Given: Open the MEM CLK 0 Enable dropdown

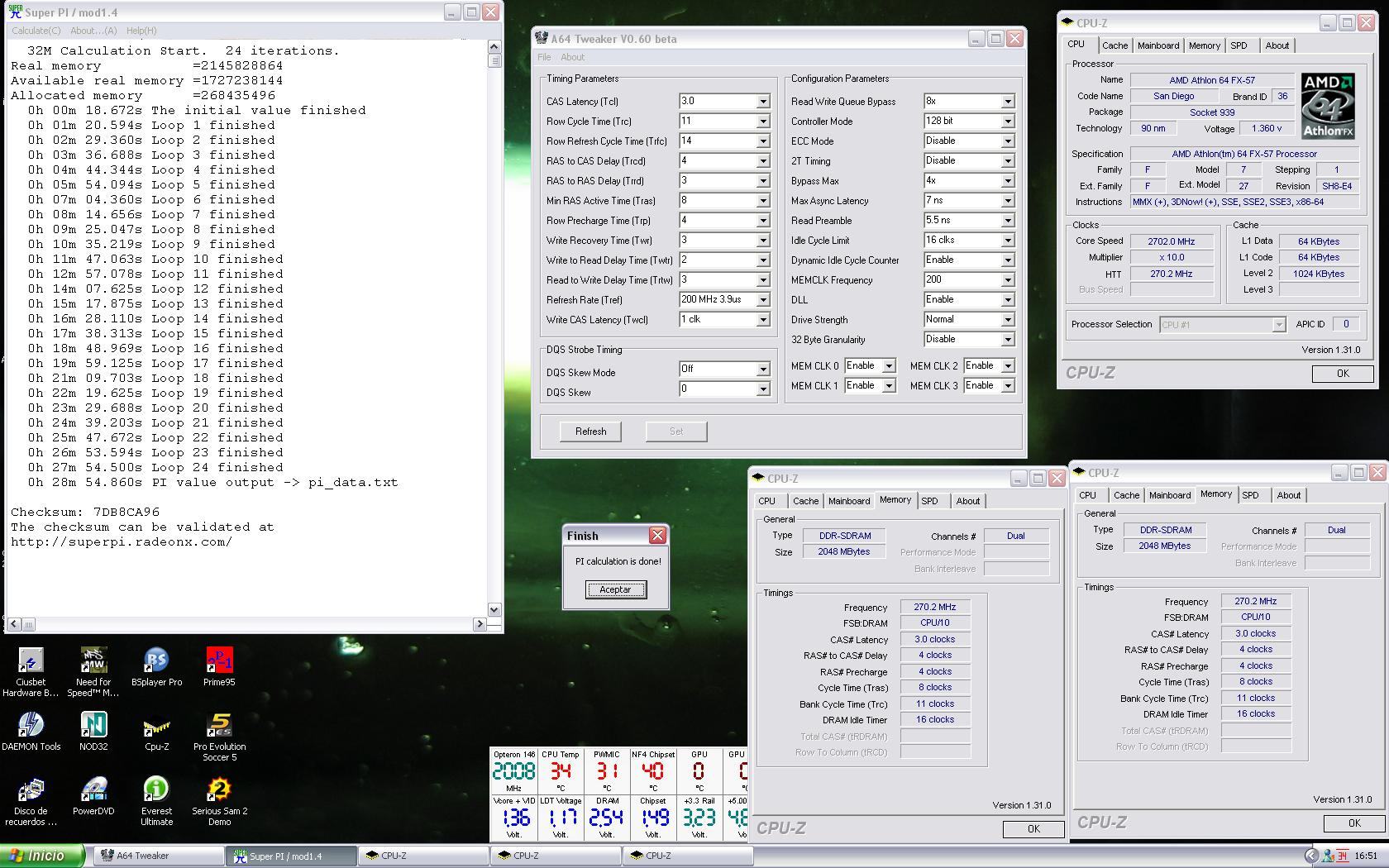Looking at the screenshot, I should [x=889, y=366].
